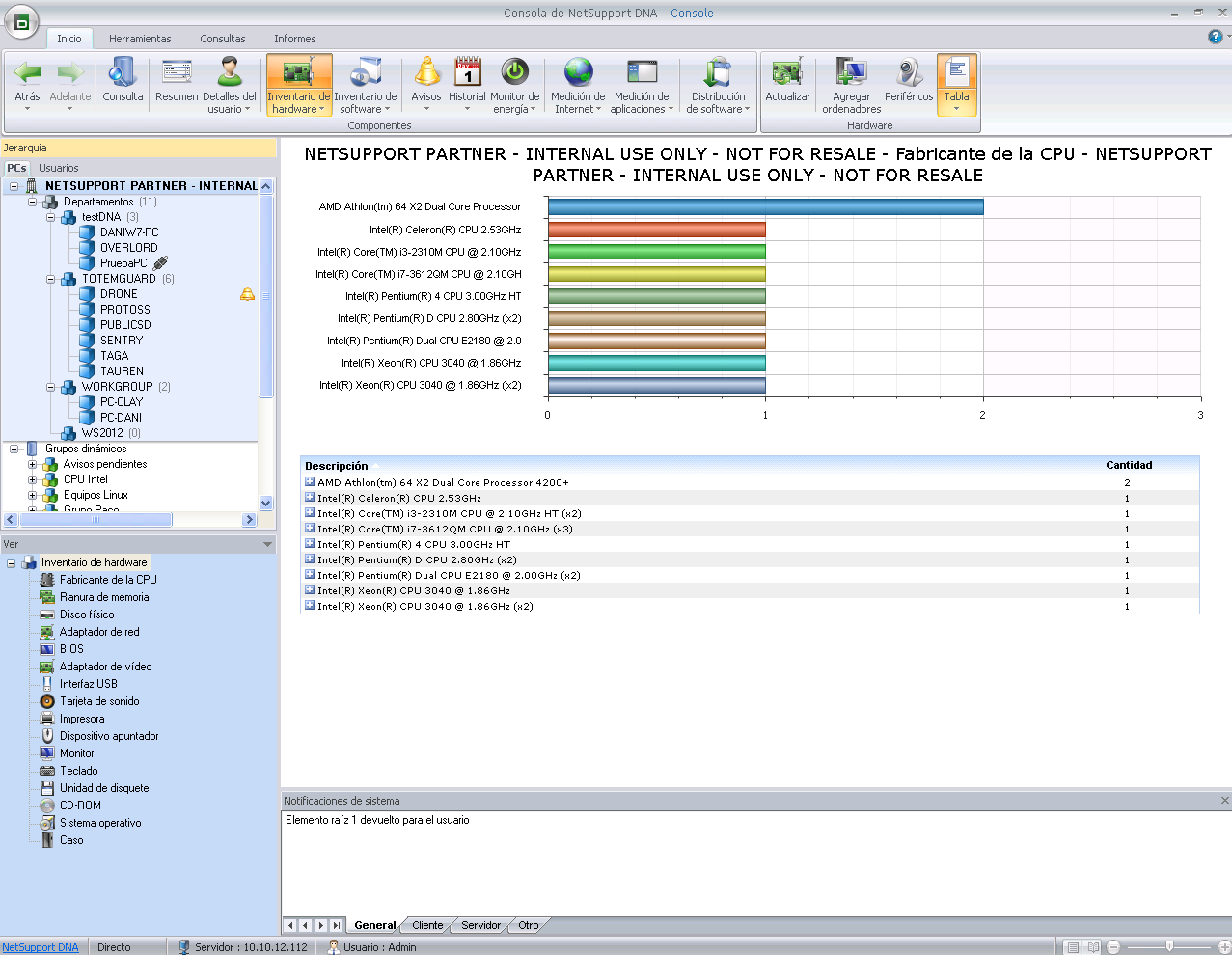The image size is (1232, 955).
Task: Switch to the Informes ribbon tab
Action: (x=295, y=39)
